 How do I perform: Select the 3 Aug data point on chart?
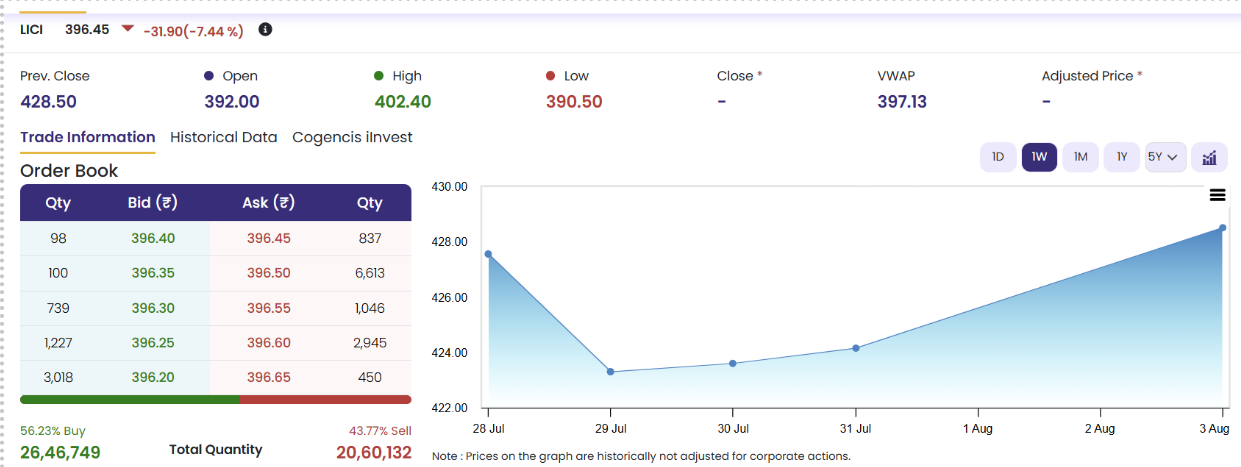point(1222,228)
